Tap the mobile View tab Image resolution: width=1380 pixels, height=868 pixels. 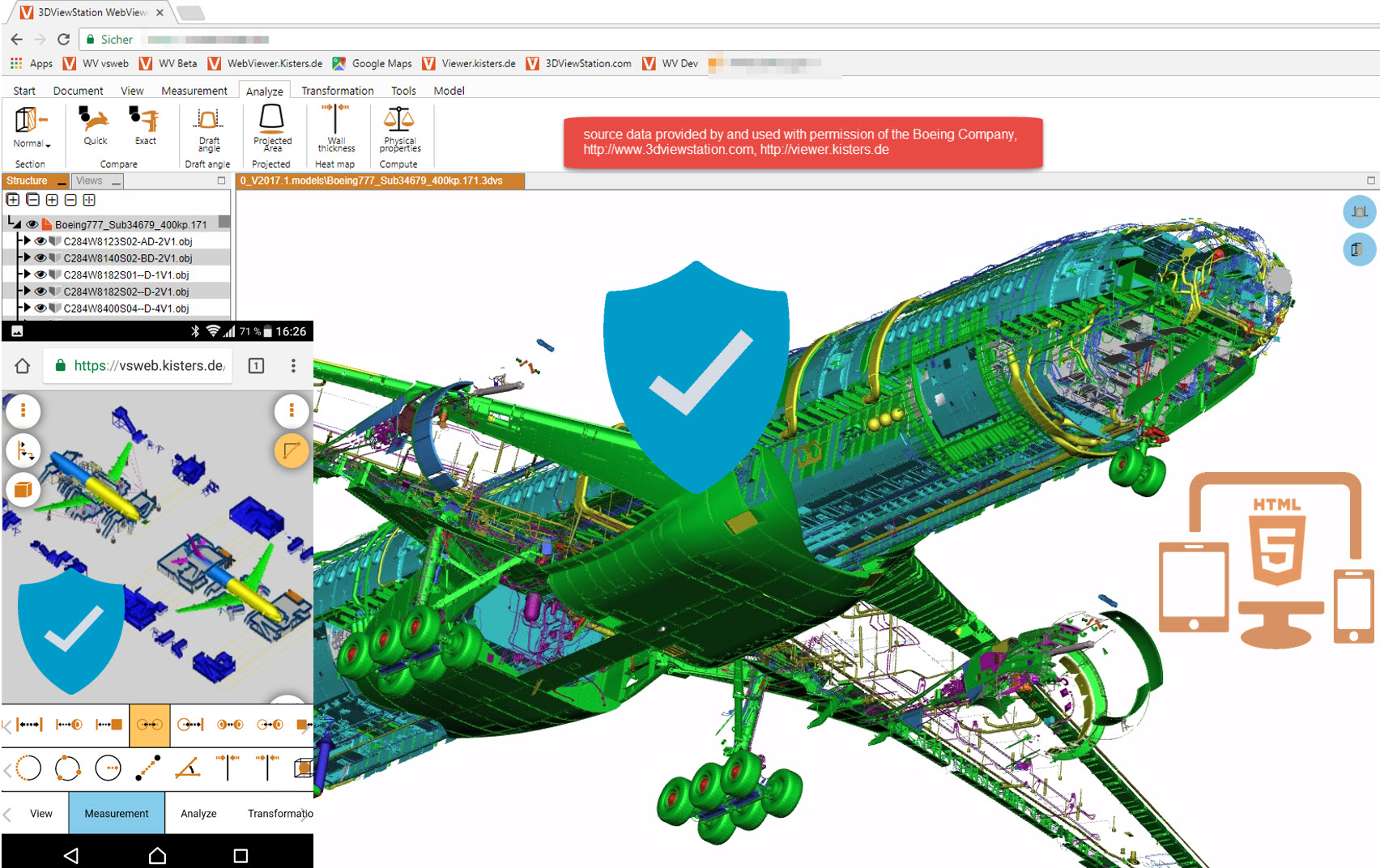tap(41, 814)
